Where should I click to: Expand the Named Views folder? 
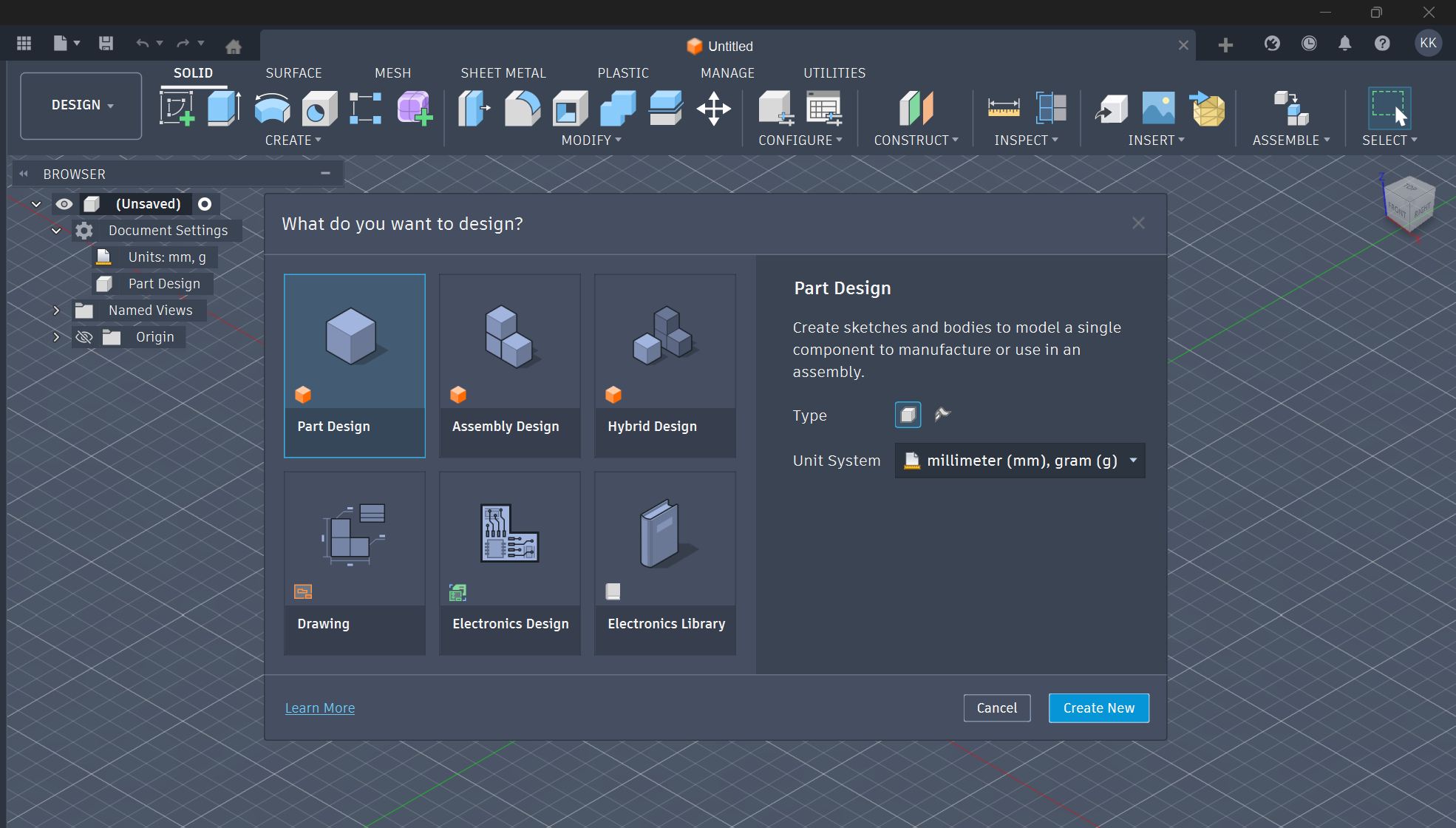[56, 310]
